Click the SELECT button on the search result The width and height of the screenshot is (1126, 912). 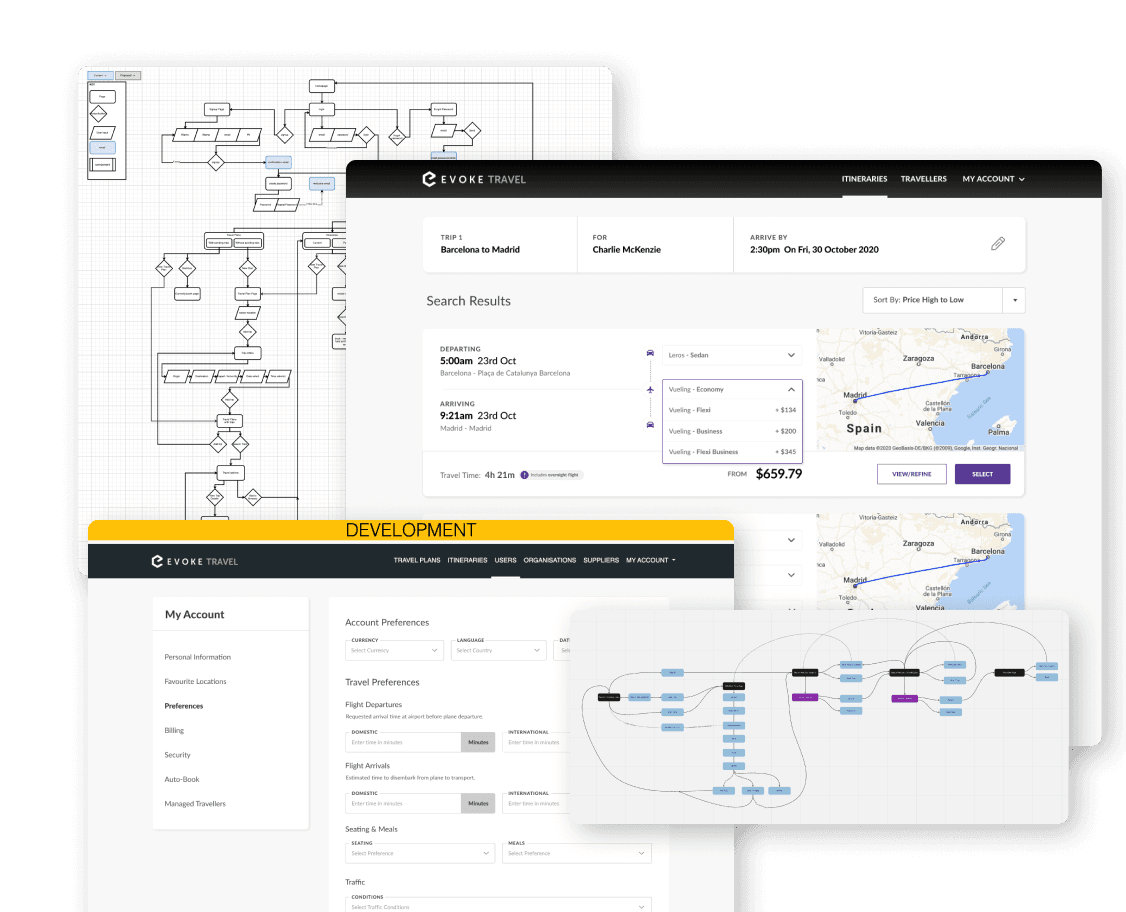982,474
